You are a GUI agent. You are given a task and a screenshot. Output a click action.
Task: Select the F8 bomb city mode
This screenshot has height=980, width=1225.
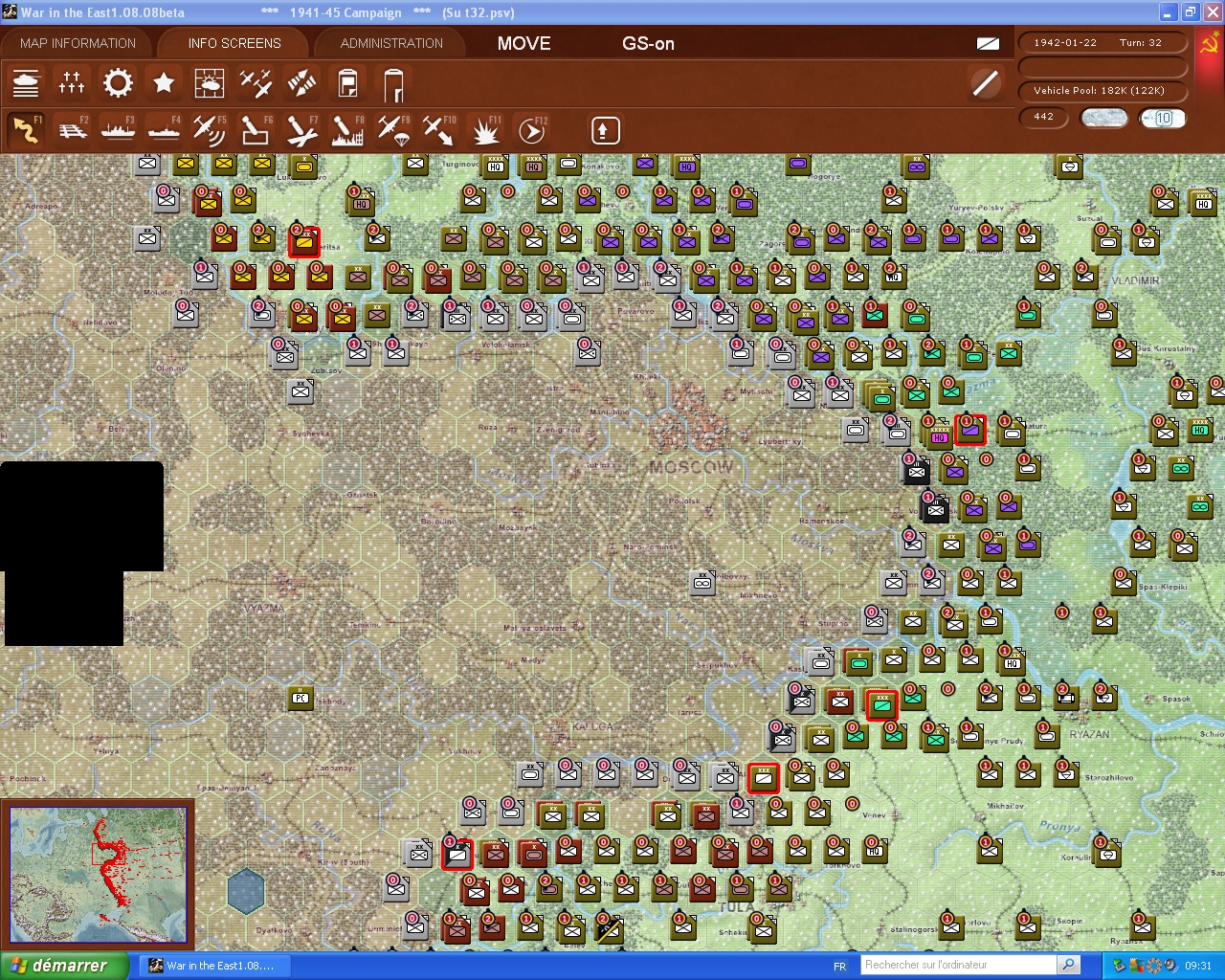pos(347,130)
